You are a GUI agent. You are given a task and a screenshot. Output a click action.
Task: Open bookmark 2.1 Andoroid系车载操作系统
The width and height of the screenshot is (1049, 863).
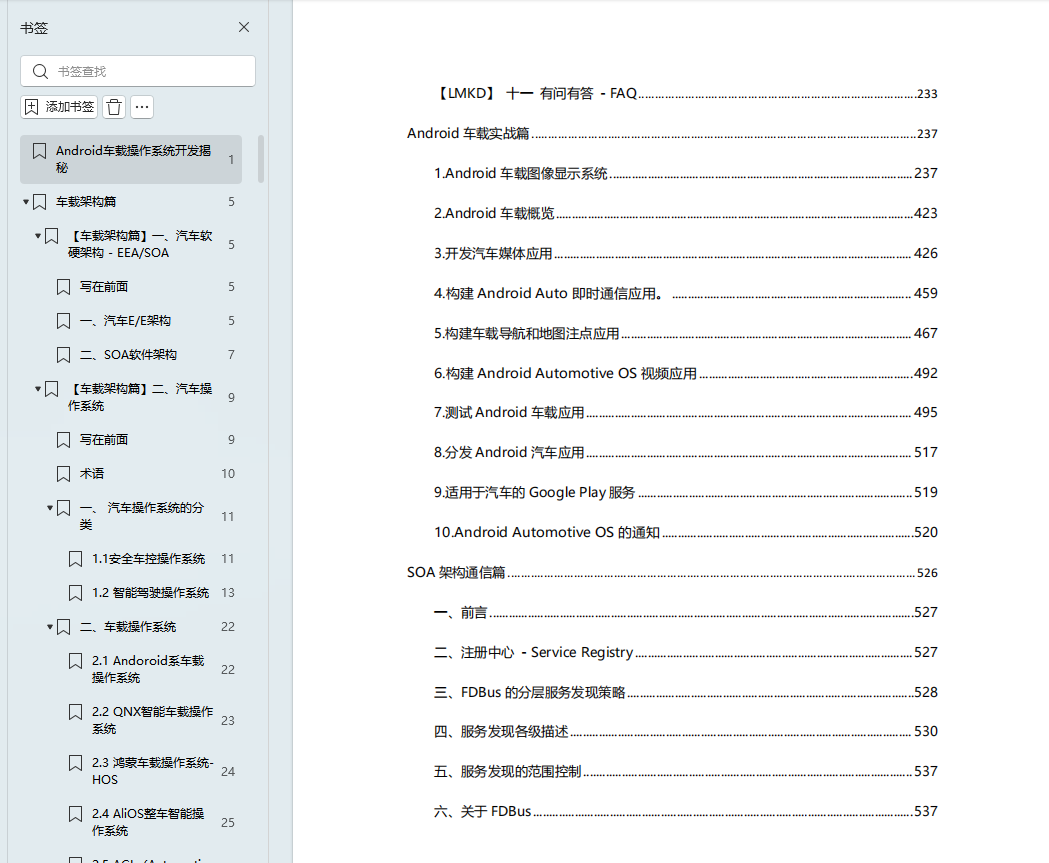coord(148,669)
